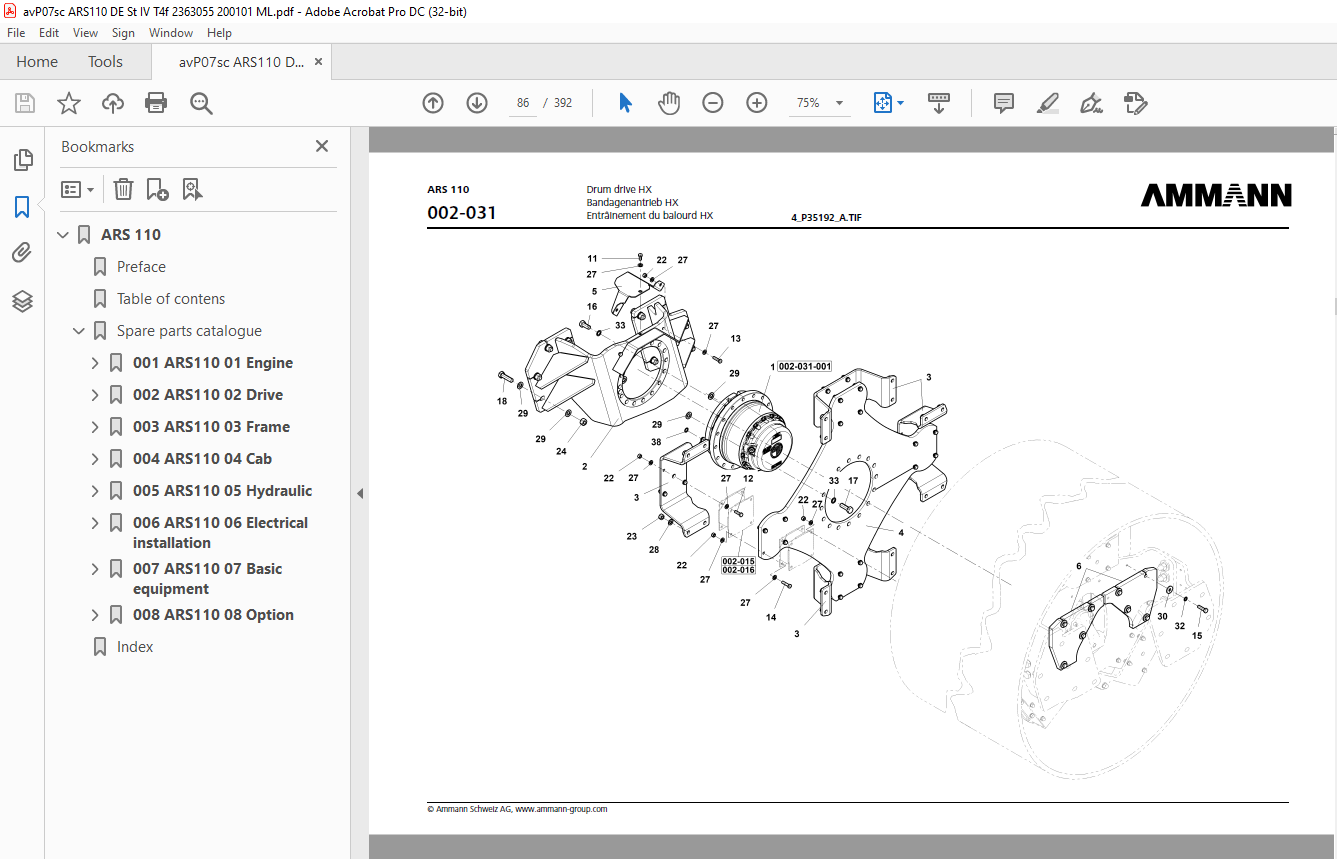Open the View menu
Screen dimensions: 1337x859
click(x=85, y=33)
